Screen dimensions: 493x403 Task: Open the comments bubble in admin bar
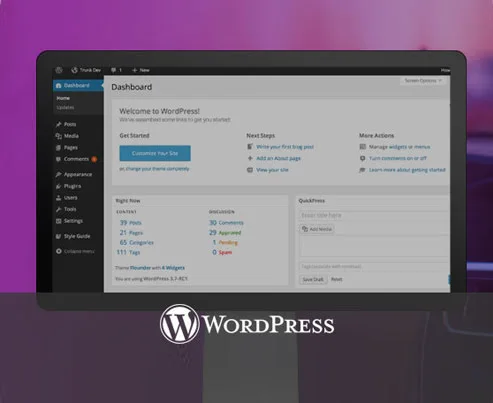tap(116, 70)
